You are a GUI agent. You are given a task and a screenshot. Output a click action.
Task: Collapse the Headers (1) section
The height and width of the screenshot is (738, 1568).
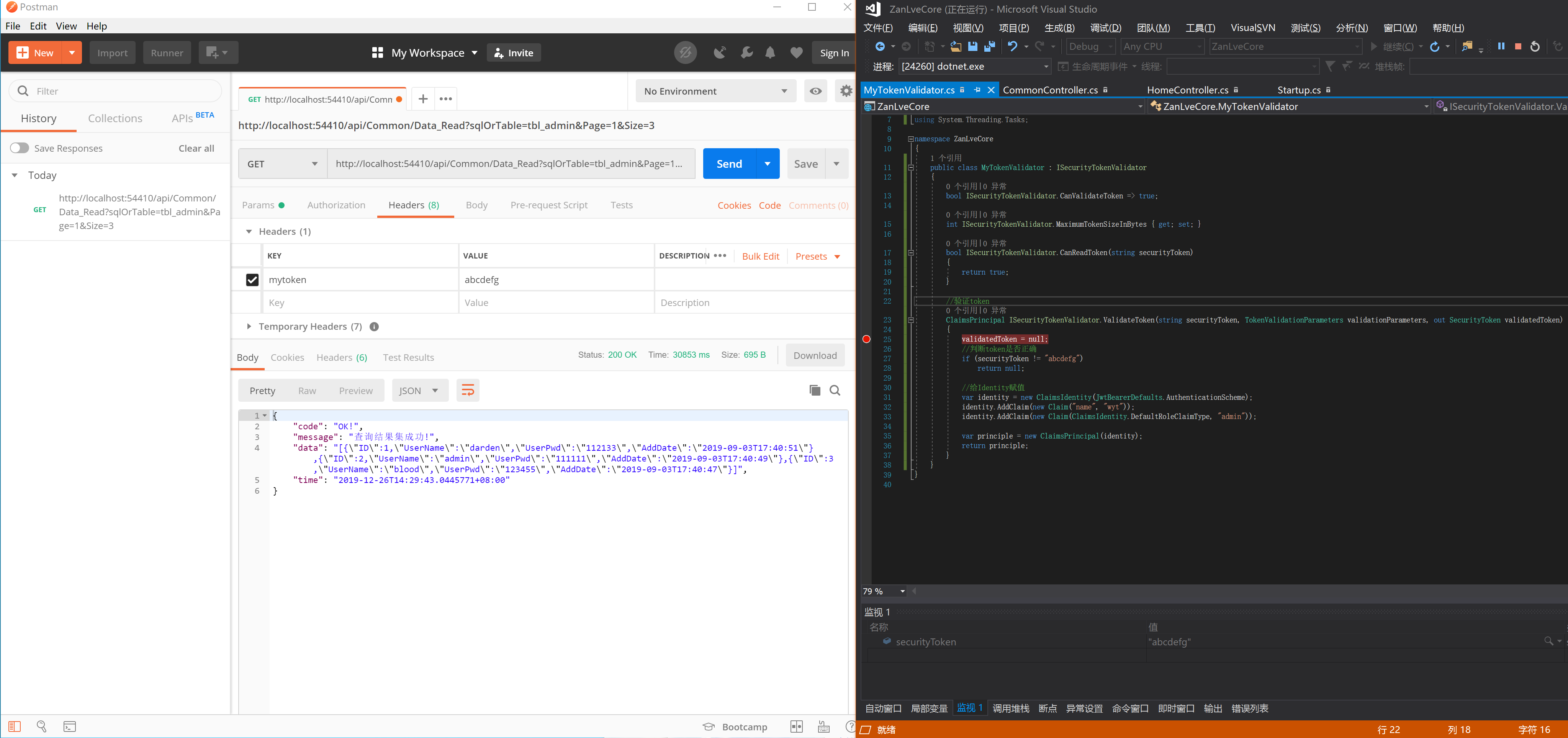tap(248, 232)
